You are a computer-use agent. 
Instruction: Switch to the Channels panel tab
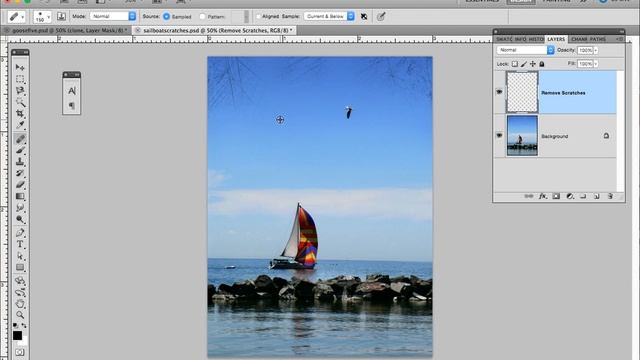coord(579,39)
